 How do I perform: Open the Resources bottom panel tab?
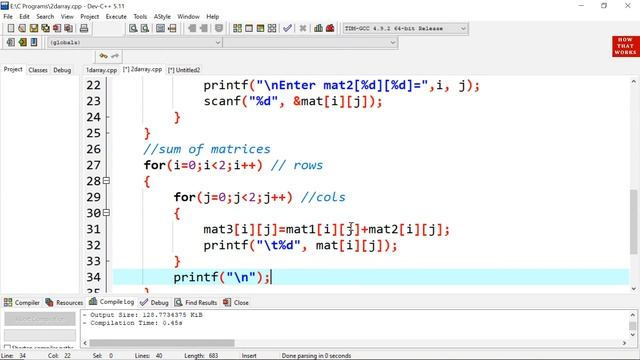coord(64,302)
